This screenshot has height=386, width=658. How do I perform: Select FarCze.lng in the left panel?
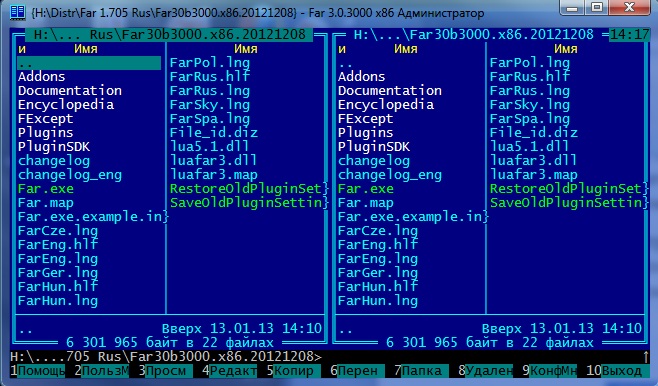57,231
